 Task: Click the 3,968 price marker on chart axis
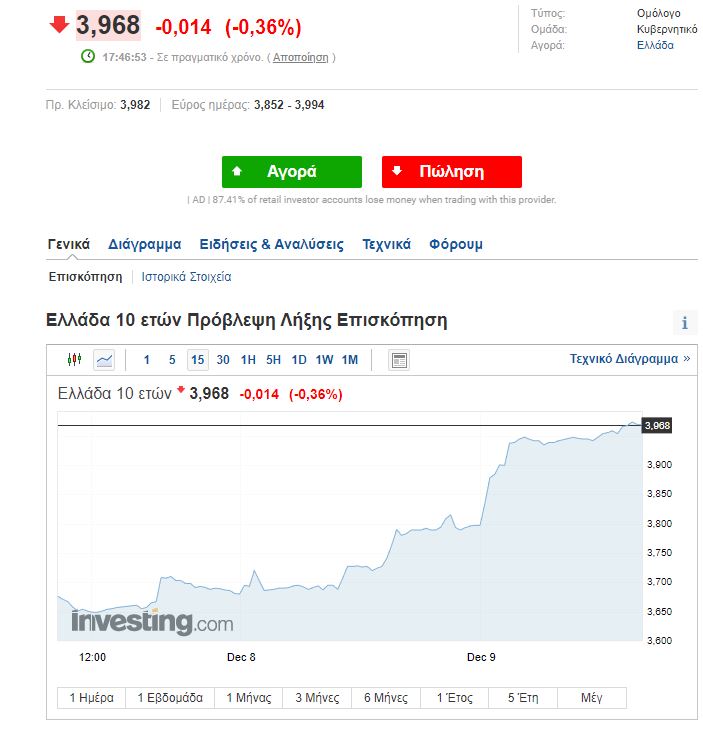(657, 426)
